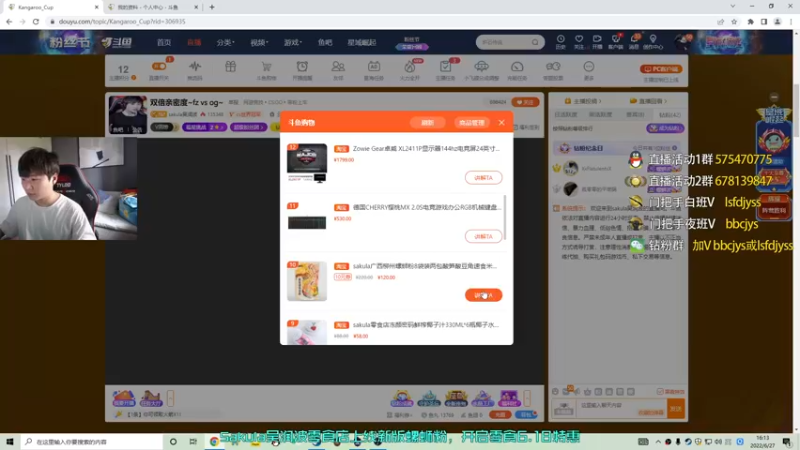The height and width of the screenshot is (450, 800).
Task: Open emoji smiley icon in chat toolbar
Action: coord(556,391)
